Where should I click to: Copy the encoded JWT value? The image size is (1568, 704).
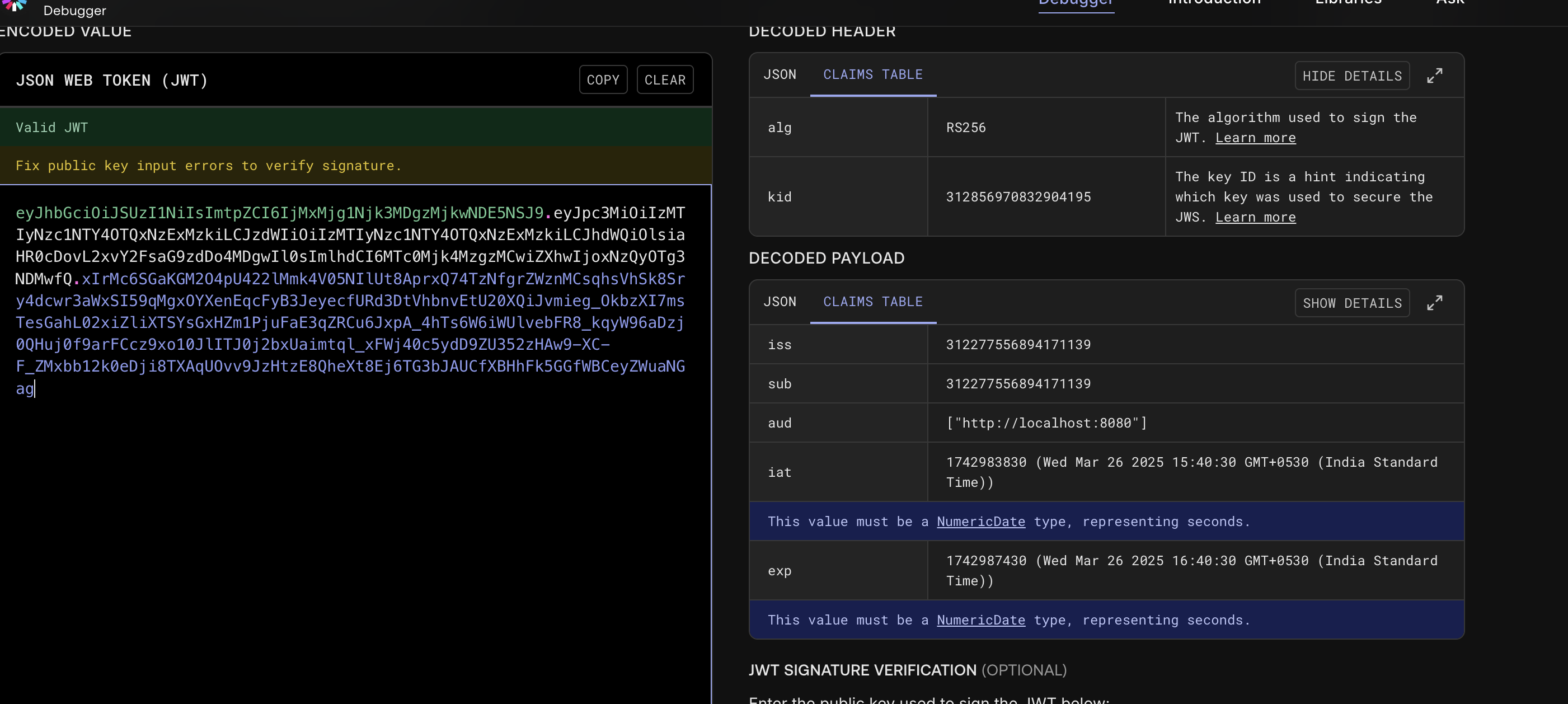coord(603,79)
